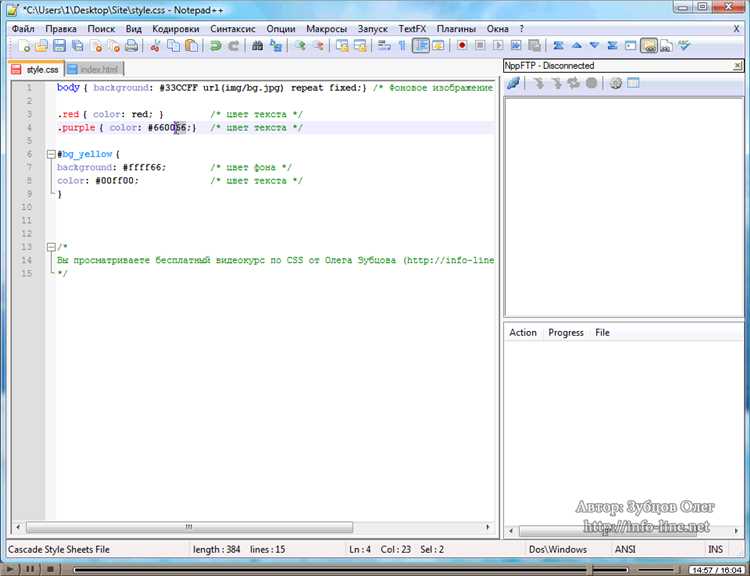Click the Progress column header in NppFTP
The image size is (750, 576).
point(565,332)
